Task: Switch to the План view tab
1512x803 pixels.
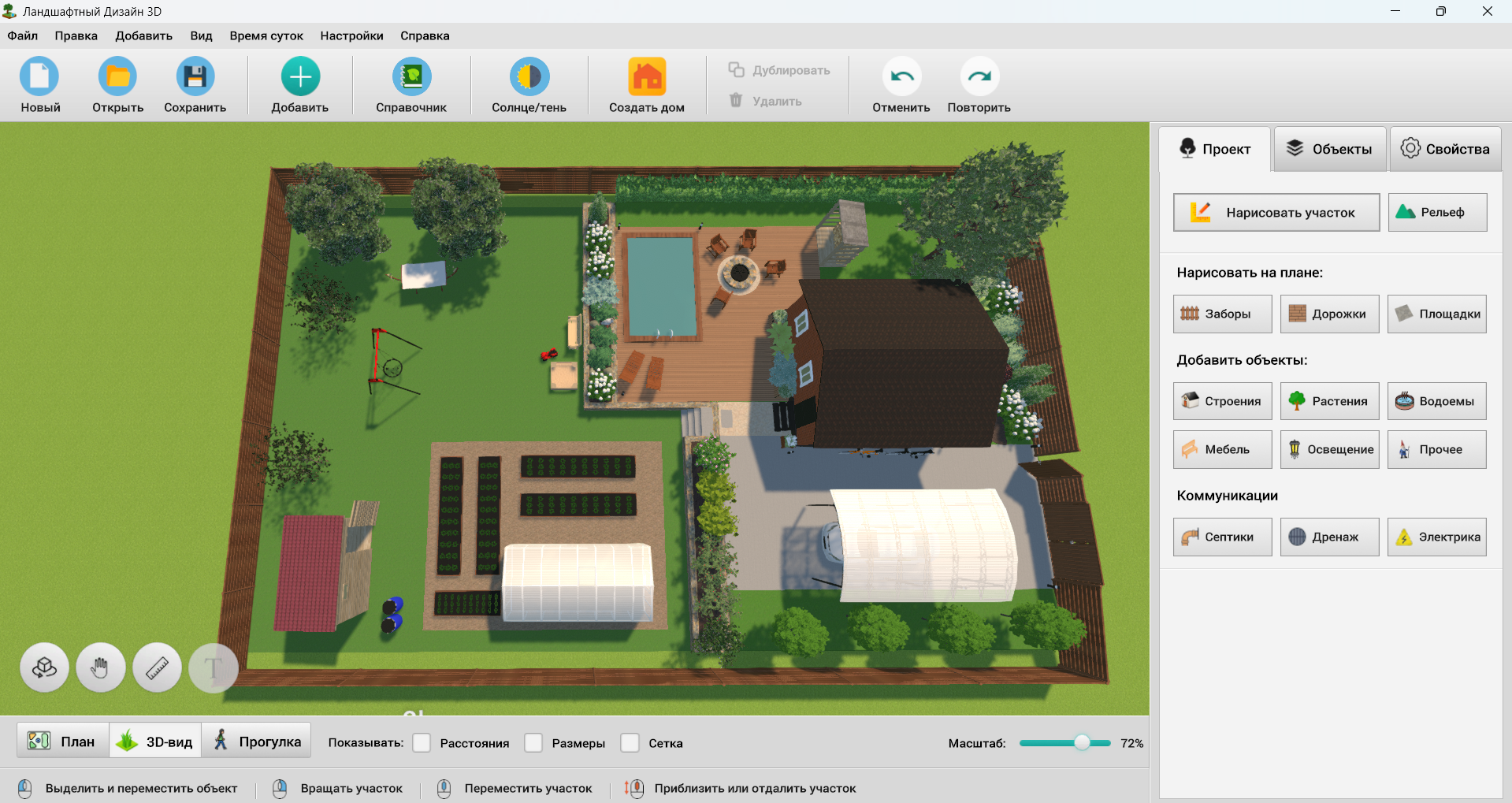Action: coord(63,742)
